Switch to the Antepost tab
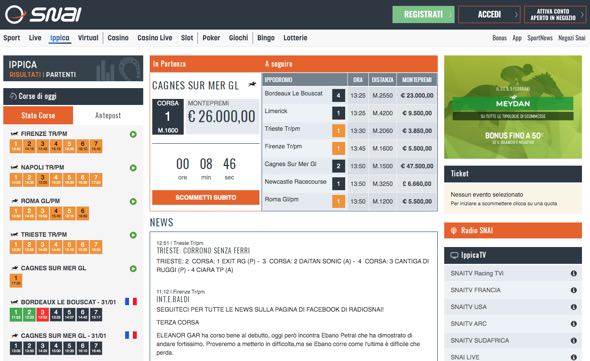The height and width of the screenshot is (361, 590). click(x=108, y=115)
